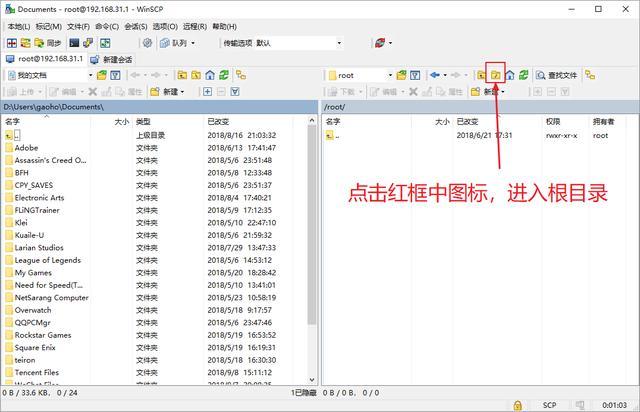Viewport: 640px width, 412px height.
Task: Click the local path bar D:\Users\gaoho\Documents\
Action: pyautogui.click(x=159, y=107)
